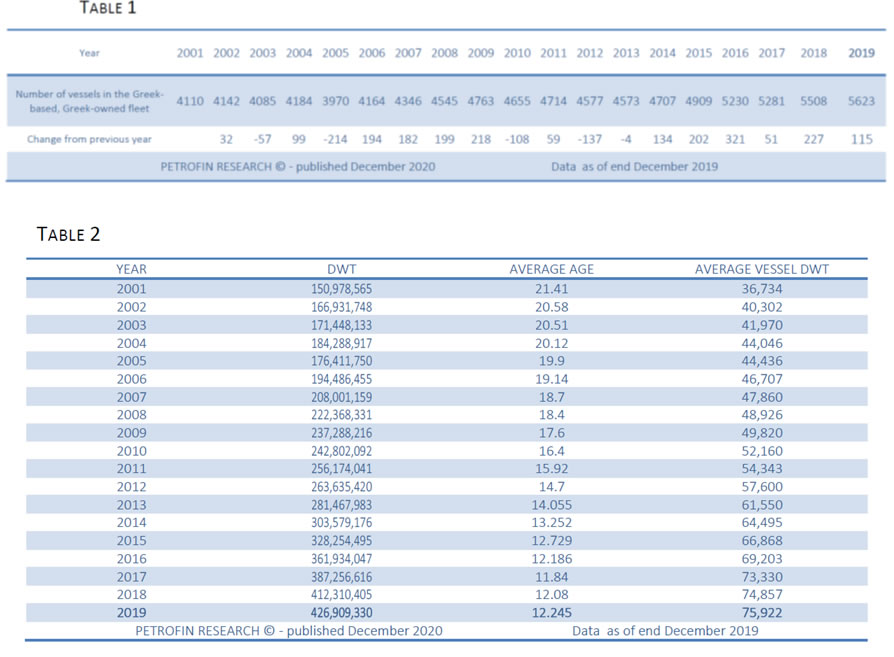
Task: Click average age 19.9
Action: (x=551, y=361)
